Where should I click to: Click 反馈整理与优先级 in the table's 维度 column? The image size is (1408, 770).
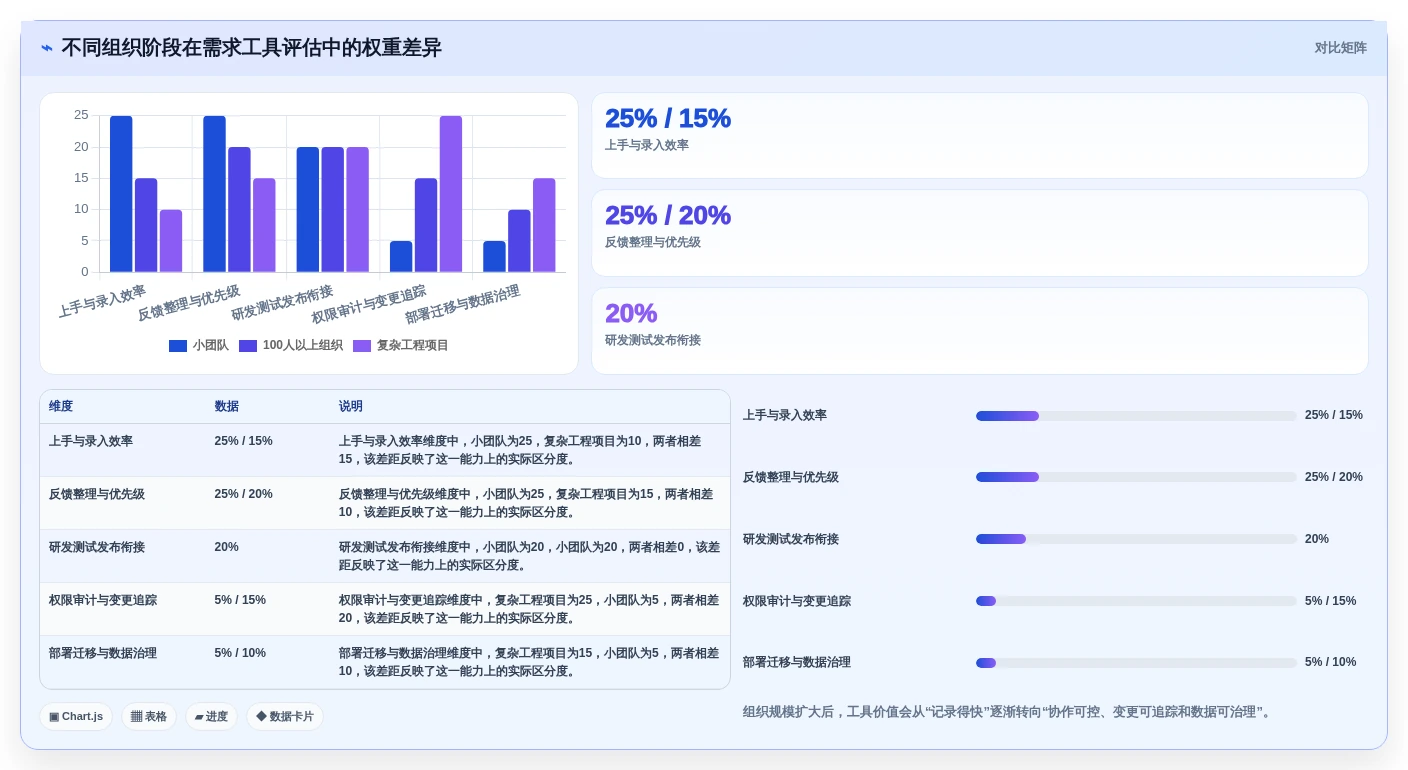97,494
